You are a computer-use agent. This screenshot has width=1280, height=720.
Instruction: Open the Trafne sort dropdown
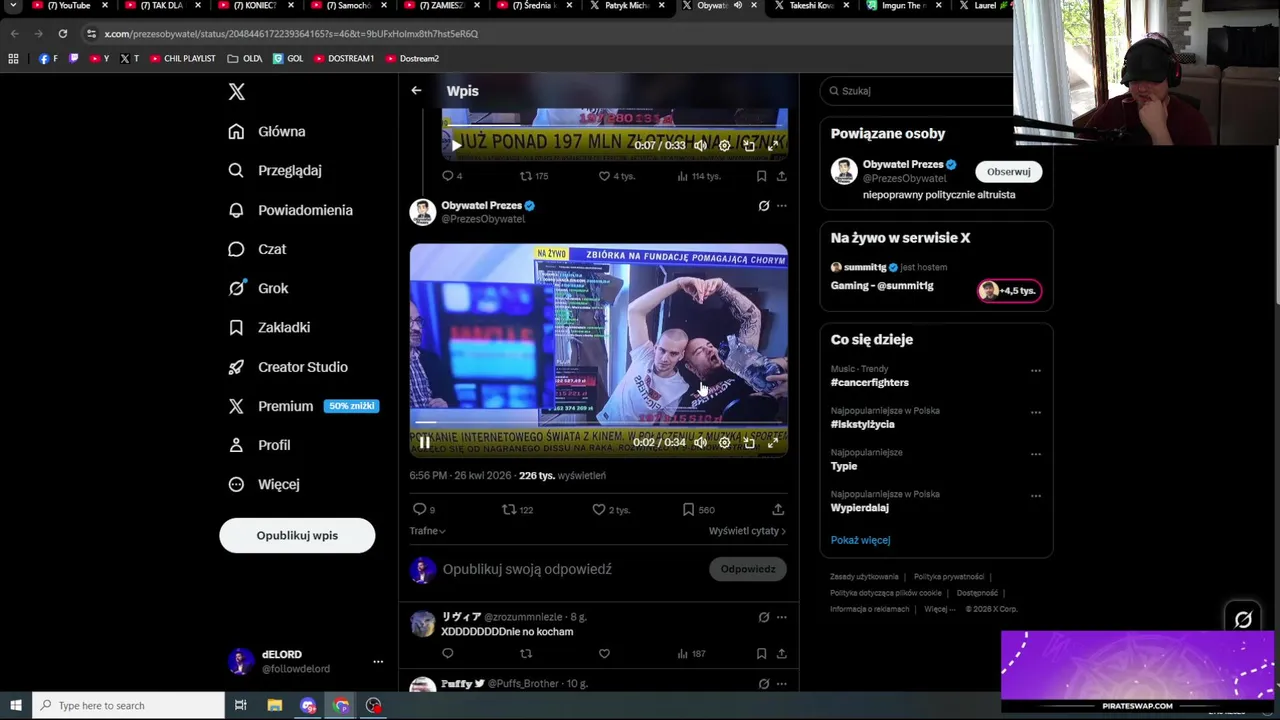pos(427,531)
